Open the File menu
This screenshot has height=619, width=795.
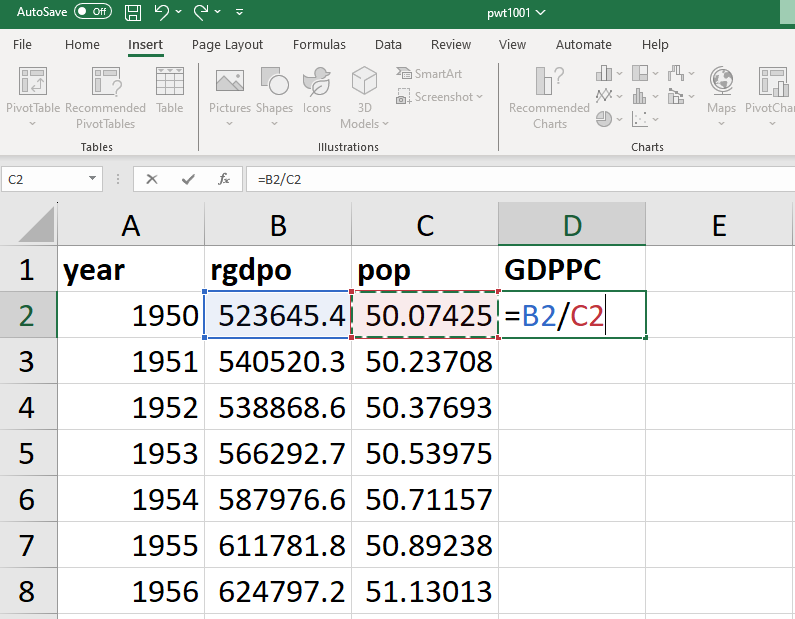[22, 45]
